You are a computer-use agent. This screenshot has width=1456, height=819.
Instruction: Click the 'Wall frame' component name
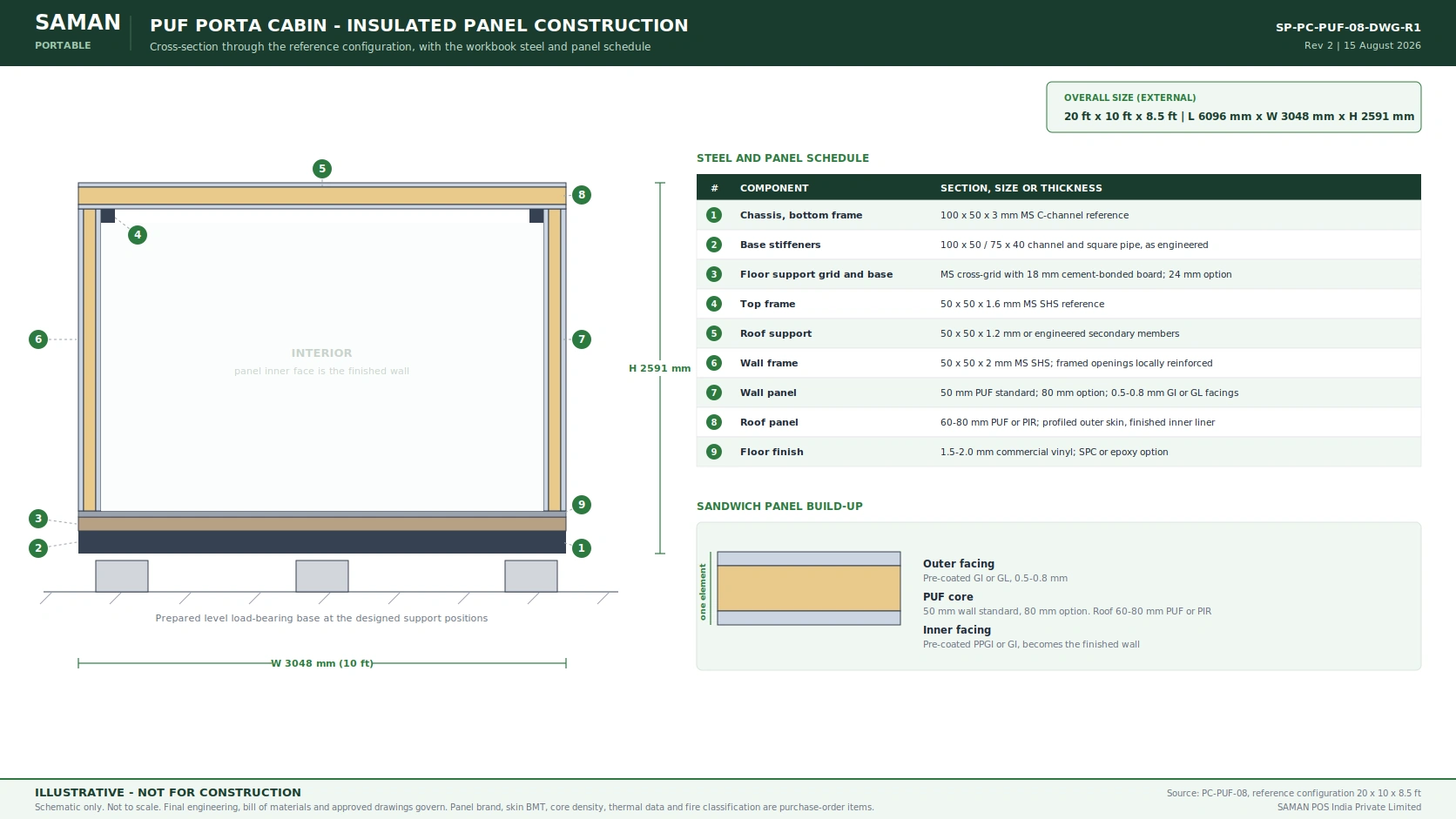(x=769, y=363)
